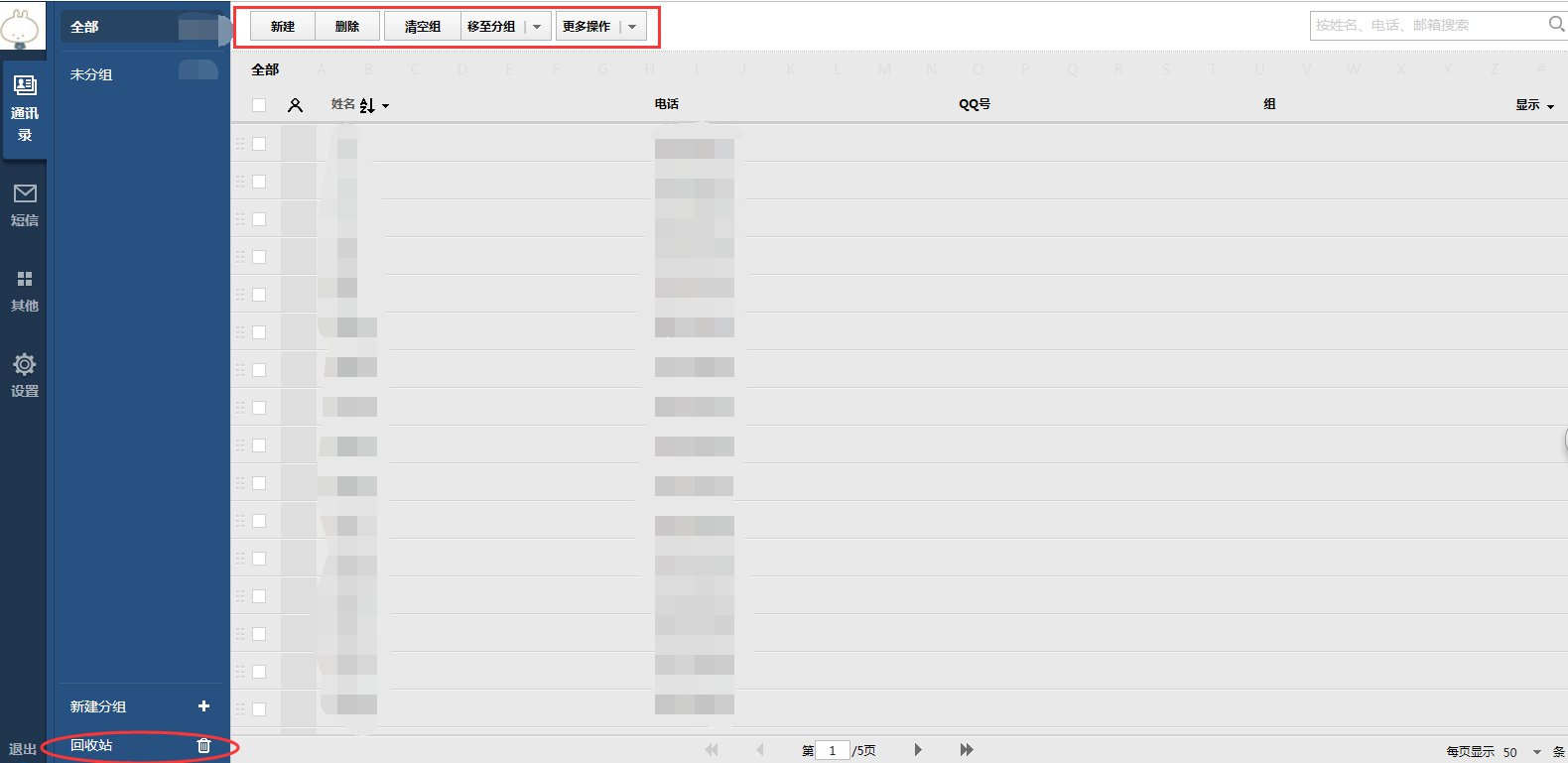Viewport: 1568px width, 763px height.
Task: Filter contacts by letter H
Action: coord(650,69)
